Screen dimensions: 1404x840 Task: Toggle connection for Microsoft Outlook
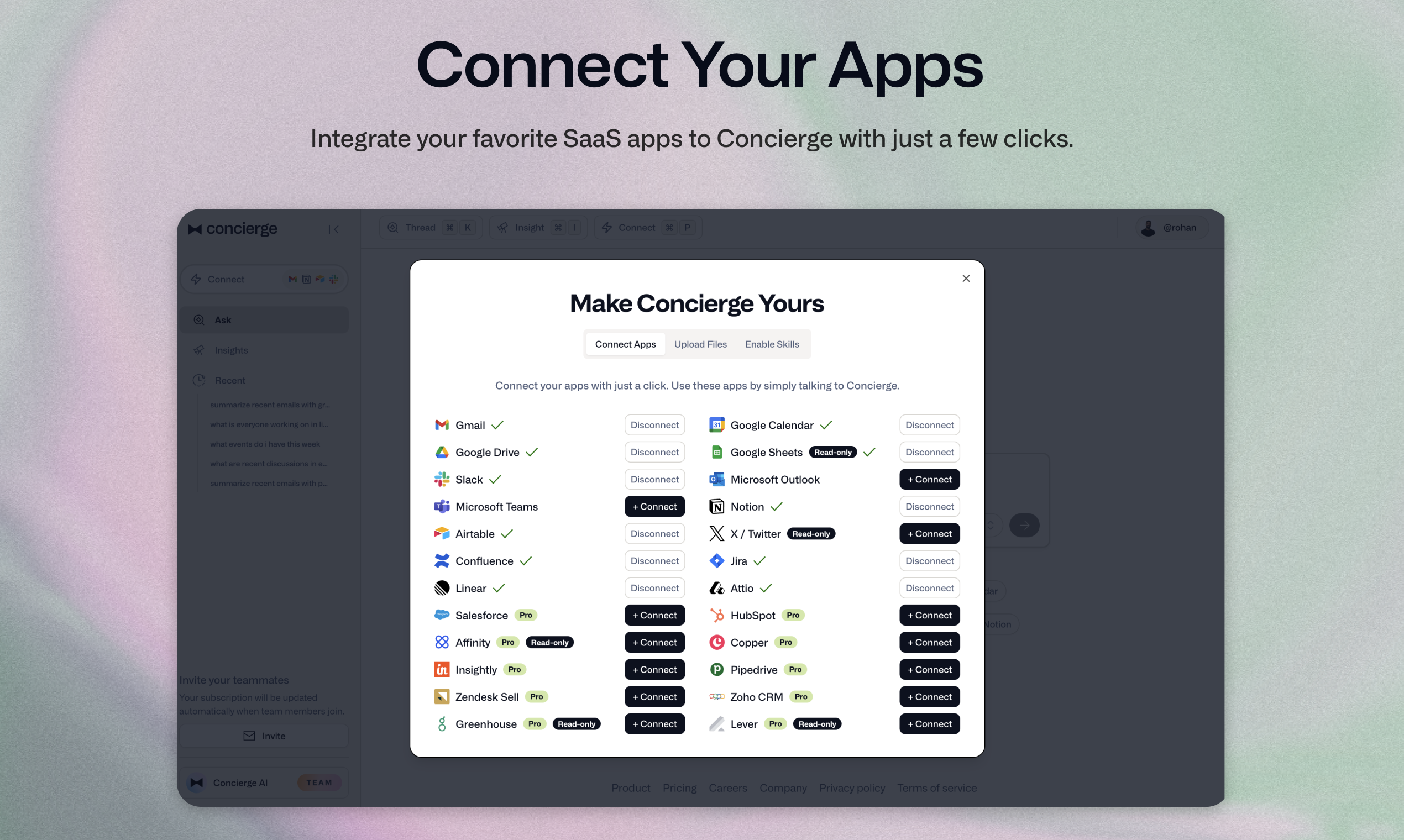928,479
